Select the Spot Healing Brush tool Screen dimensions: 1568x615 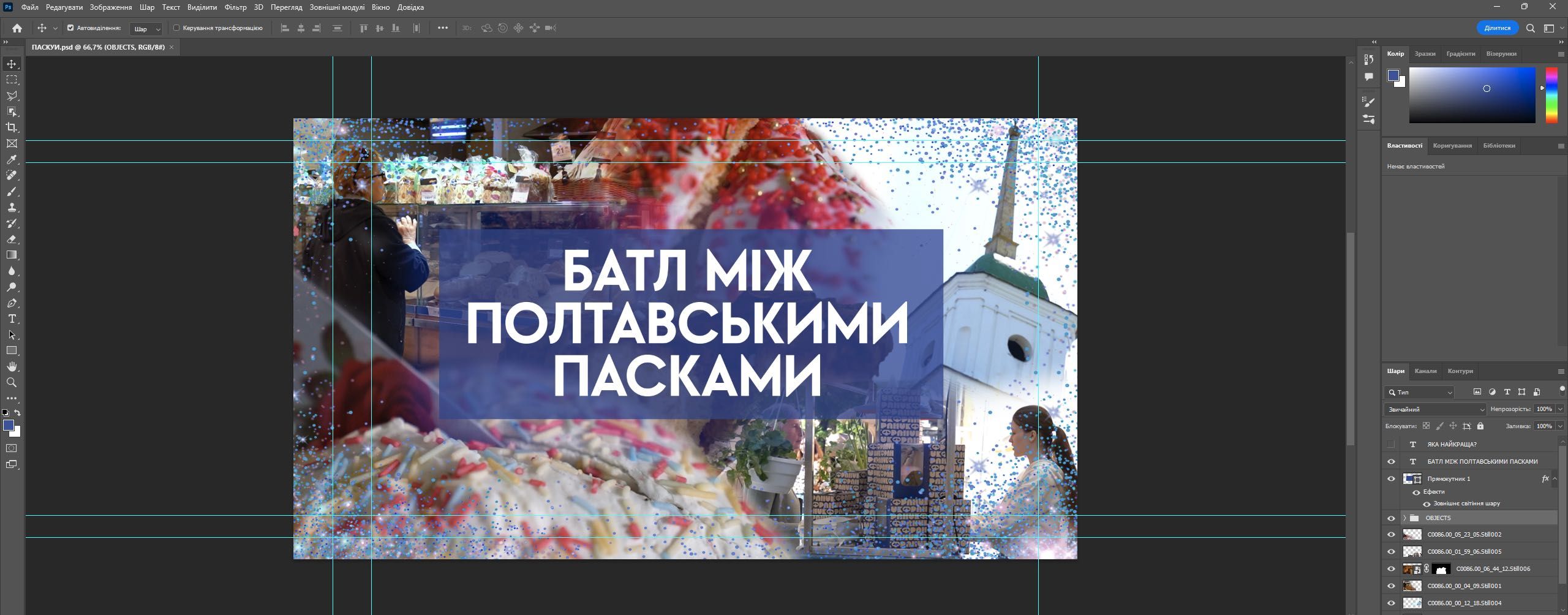point(12,175)
